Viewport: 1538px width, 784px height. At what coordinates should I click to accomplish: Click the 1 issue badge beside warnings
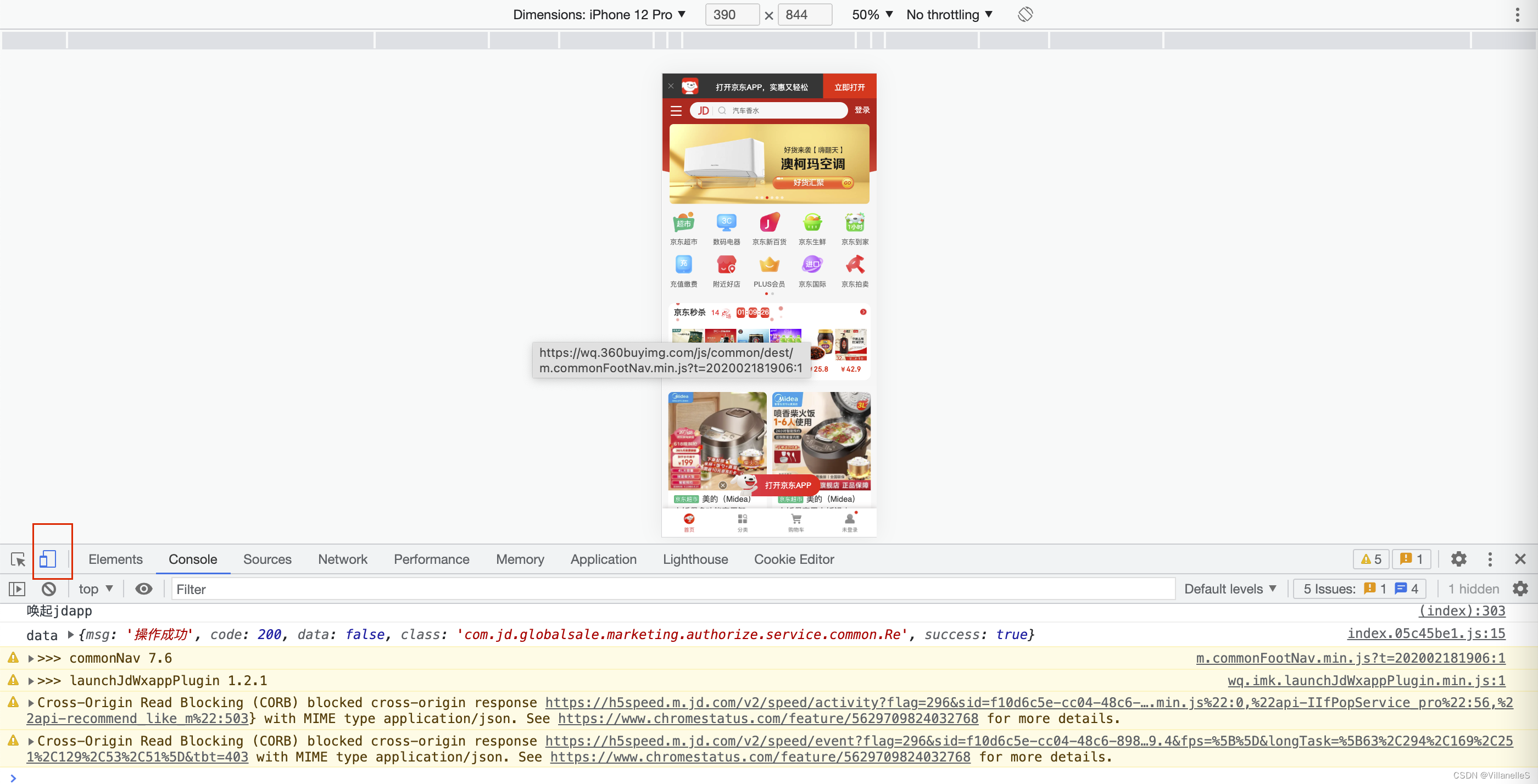[1412, 559]
